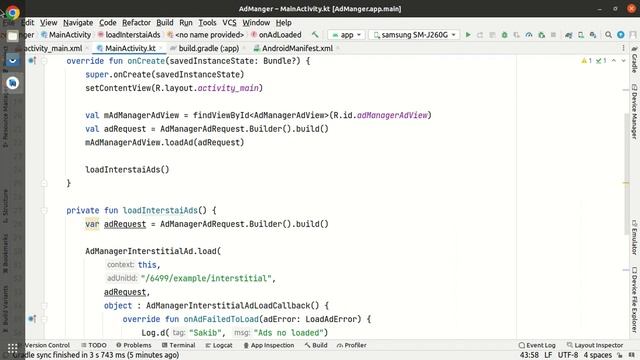
Task: Open the Device Manager icon in the toolbar
Action: pyautogui.click(x=581, y=35)
